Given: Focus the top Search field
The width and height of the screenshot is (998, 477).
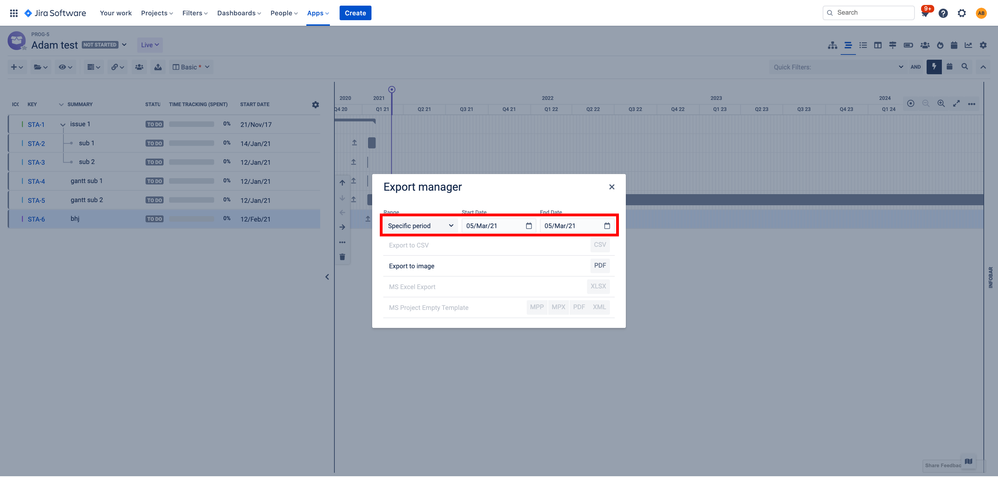Looking at the screenshot, I should pyautogui.click(x=868, y=13).
